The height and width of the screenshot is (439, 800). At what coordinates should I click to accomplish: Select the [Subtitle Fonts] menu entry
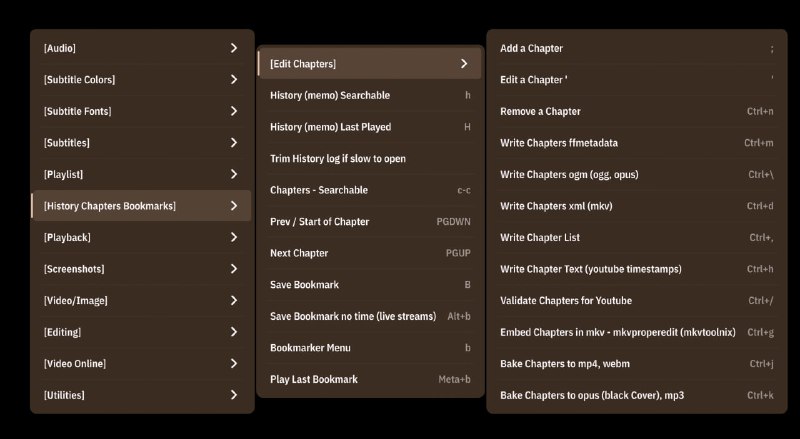click(141, 111)
